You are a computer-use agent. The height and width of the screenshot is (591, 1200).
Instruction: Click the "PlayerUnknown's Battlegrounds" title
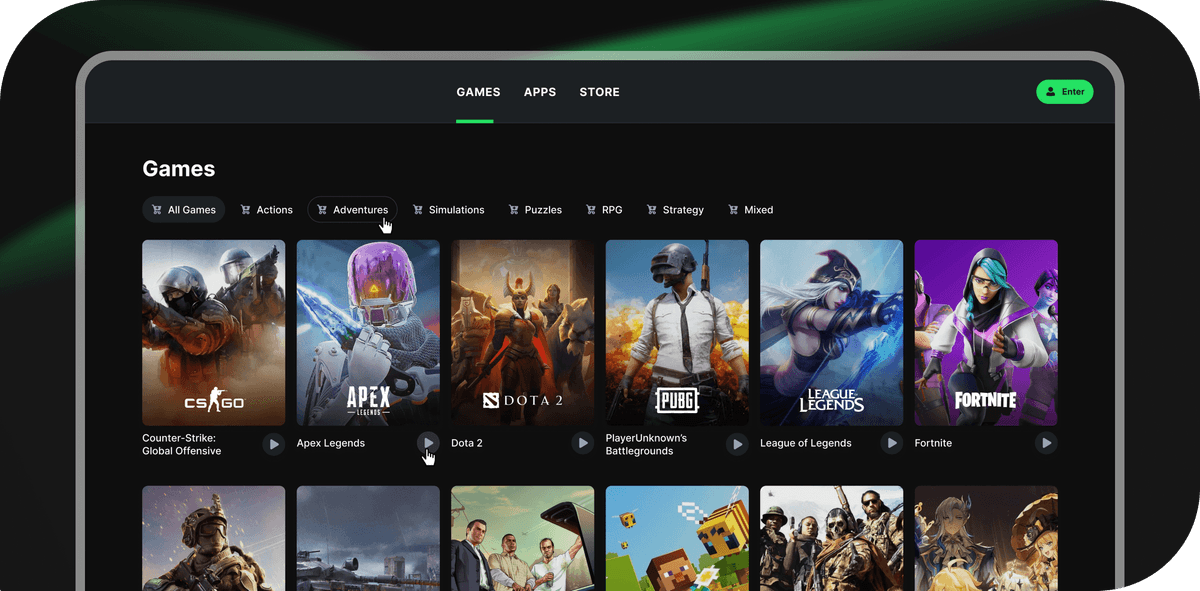pos(646,444)
